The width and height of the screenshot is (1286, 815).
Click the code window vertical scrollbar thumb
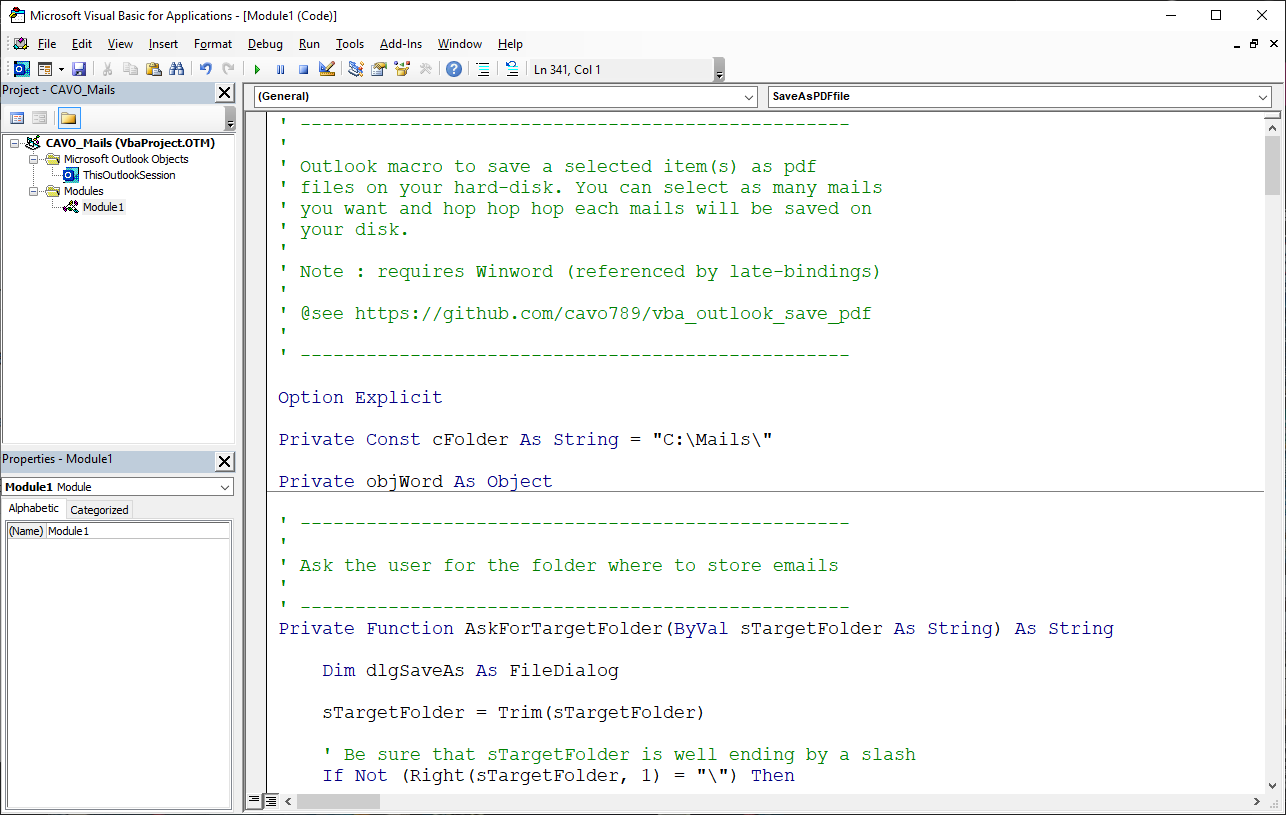pyautogui.click(x=1272, y=165)
